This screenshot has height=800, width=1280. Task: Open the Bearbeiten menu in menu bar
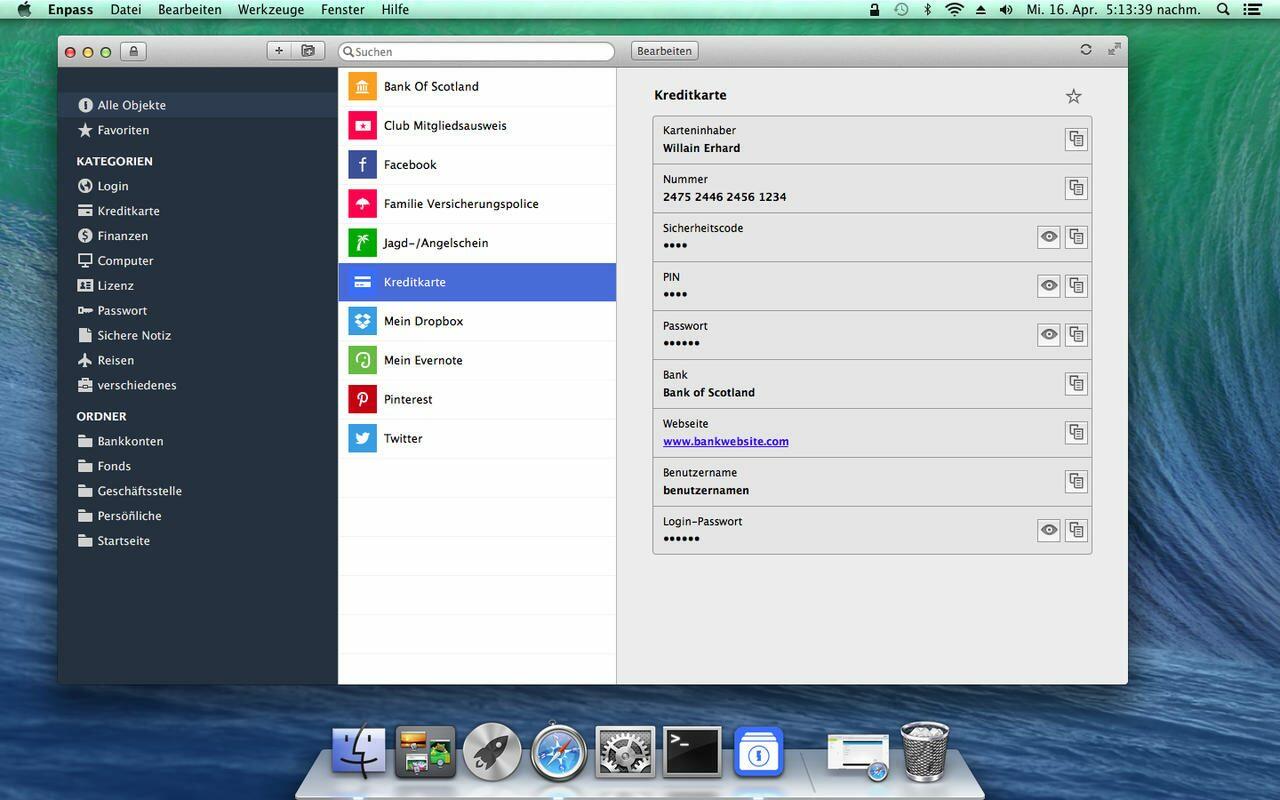[190, 9]
